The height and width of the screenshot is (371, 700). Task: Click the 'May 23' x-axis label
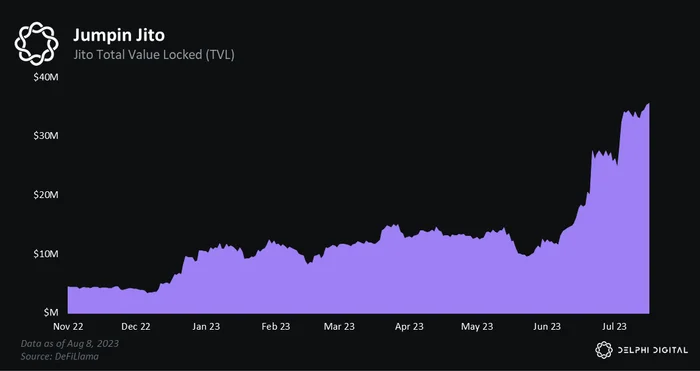[x=477, y=326]
